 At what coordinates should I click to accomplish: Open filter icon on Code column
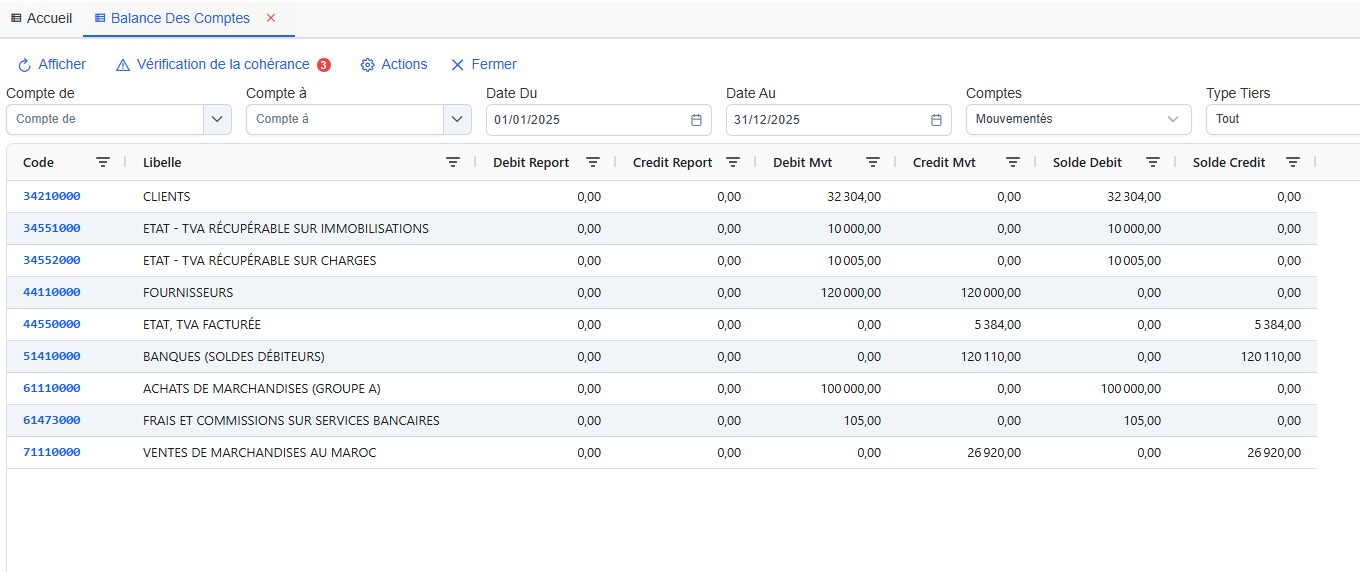(103, 162)
